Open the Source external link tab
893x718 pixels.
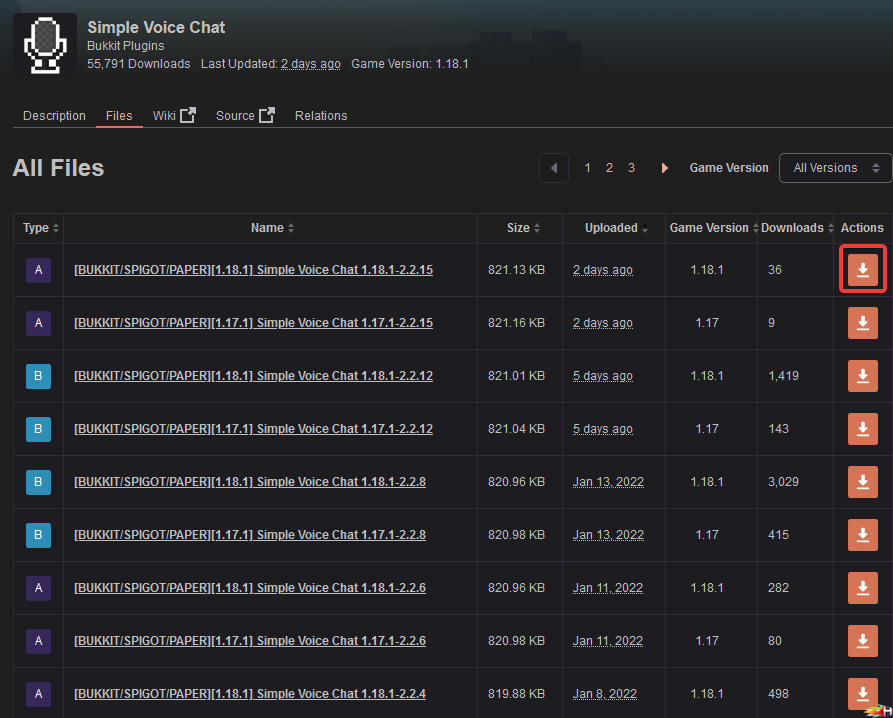coord(245,116)
